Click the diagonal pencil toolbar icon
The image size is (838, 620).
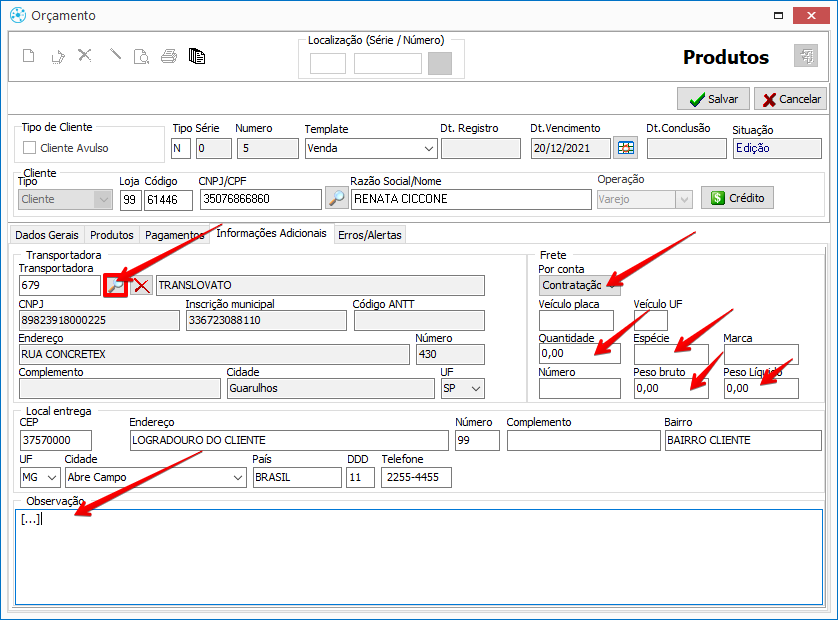point(115,55)
